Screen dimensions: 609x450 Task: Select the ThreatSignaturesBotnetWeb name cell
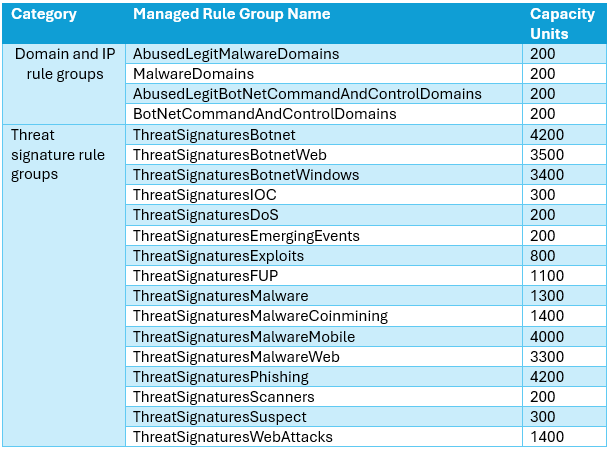pyautogui.click(x=229, y=155)
